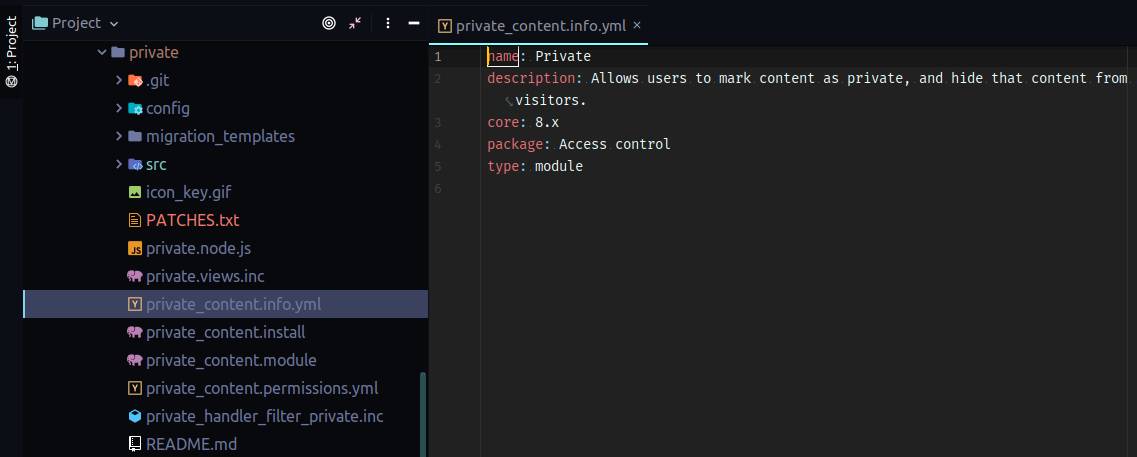
Task: Expand the .git folder
Action: [x=119, y=80]
